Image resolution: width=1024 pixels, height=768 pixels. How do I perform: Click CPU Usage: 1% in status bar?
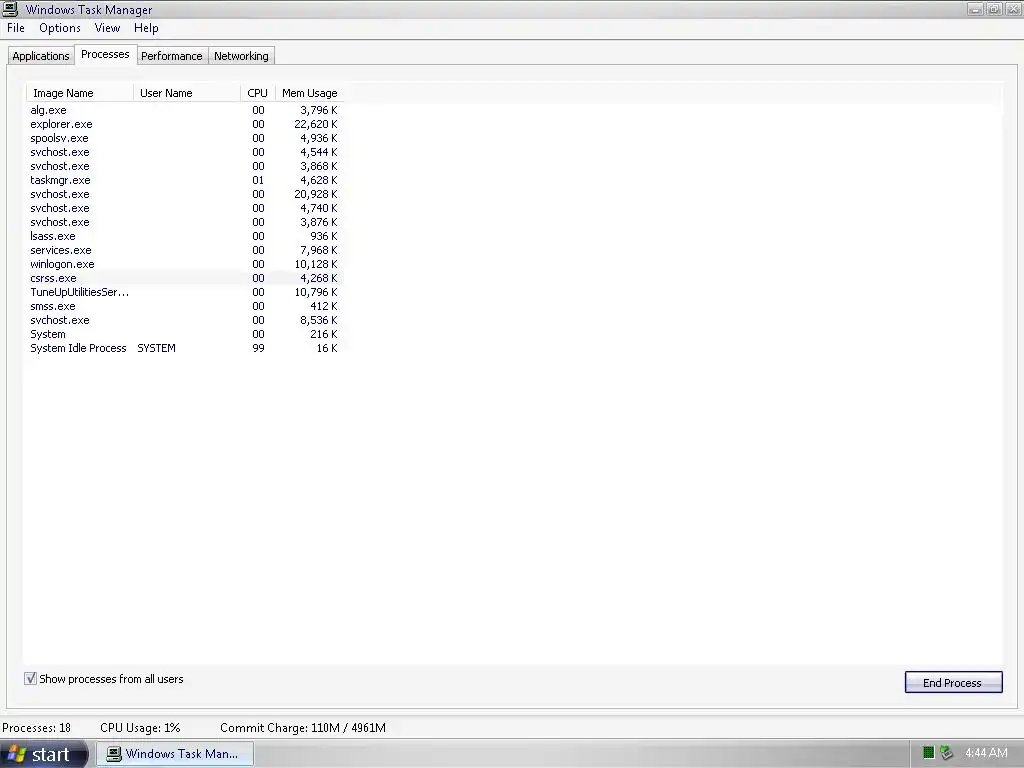click(x=140, y=728)
